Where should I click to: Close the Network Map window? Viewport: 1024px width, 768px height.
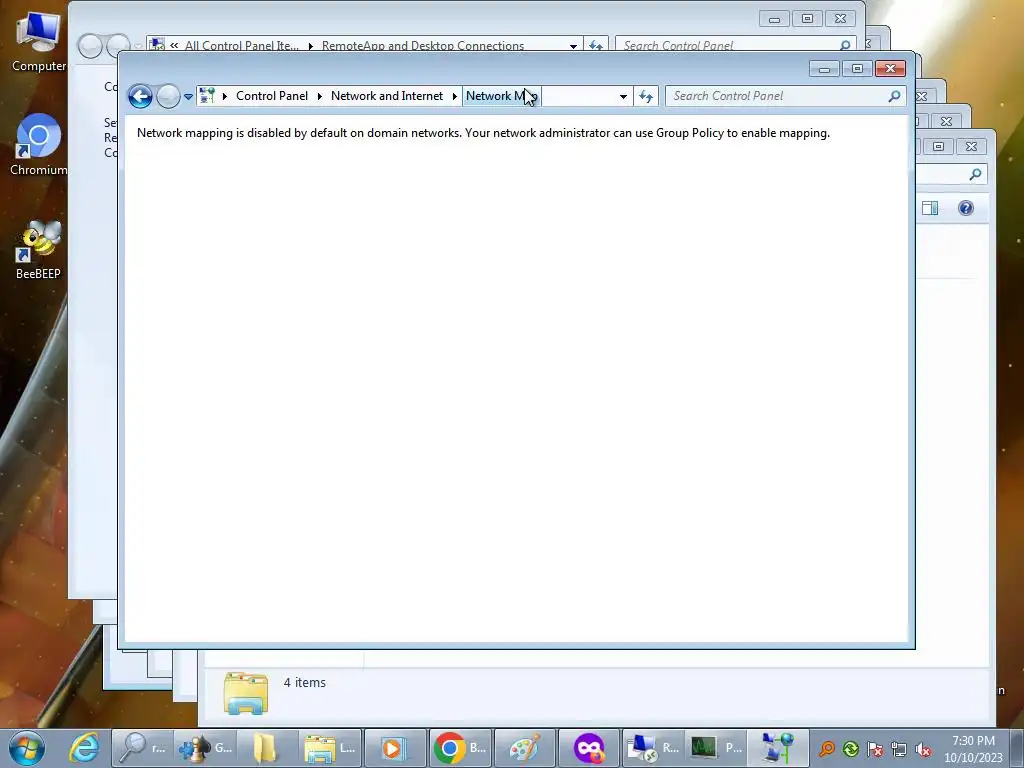[x=890, y=69]
